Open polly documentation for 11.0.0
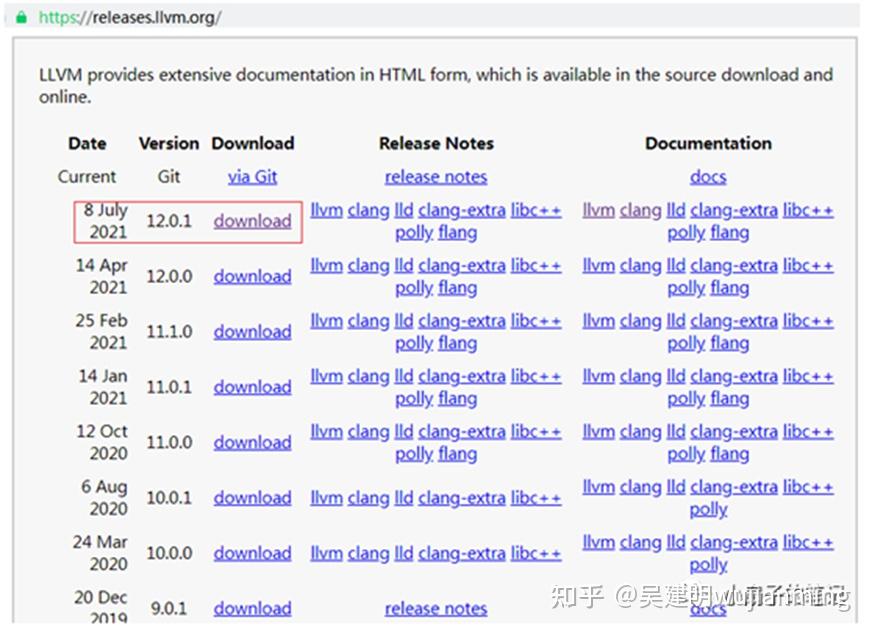This screenshot has width=872, height=634. [x=686, y=454]
